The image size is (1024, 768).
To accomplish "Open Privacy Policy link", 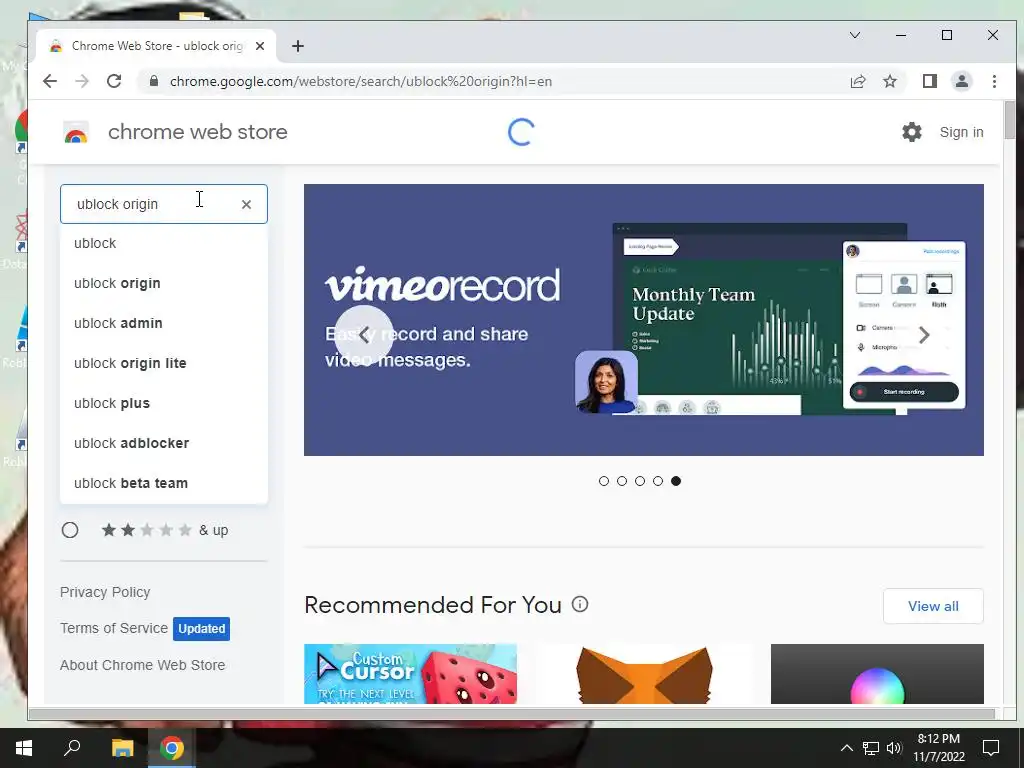I will [105, 592].
